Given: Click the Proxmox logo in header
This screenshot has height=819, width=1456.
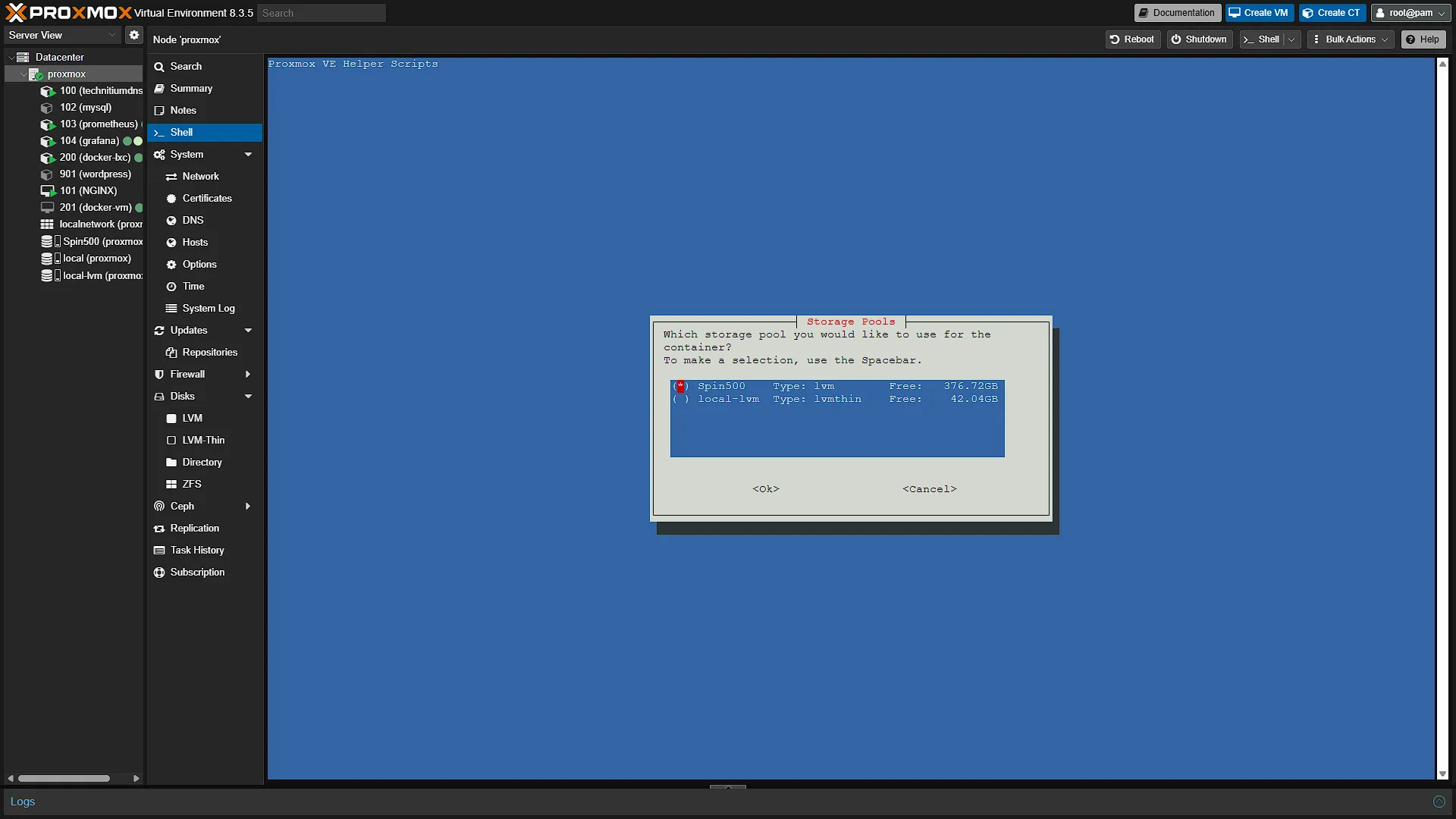Looking at the screenshot, I should [x=68, y=13].
